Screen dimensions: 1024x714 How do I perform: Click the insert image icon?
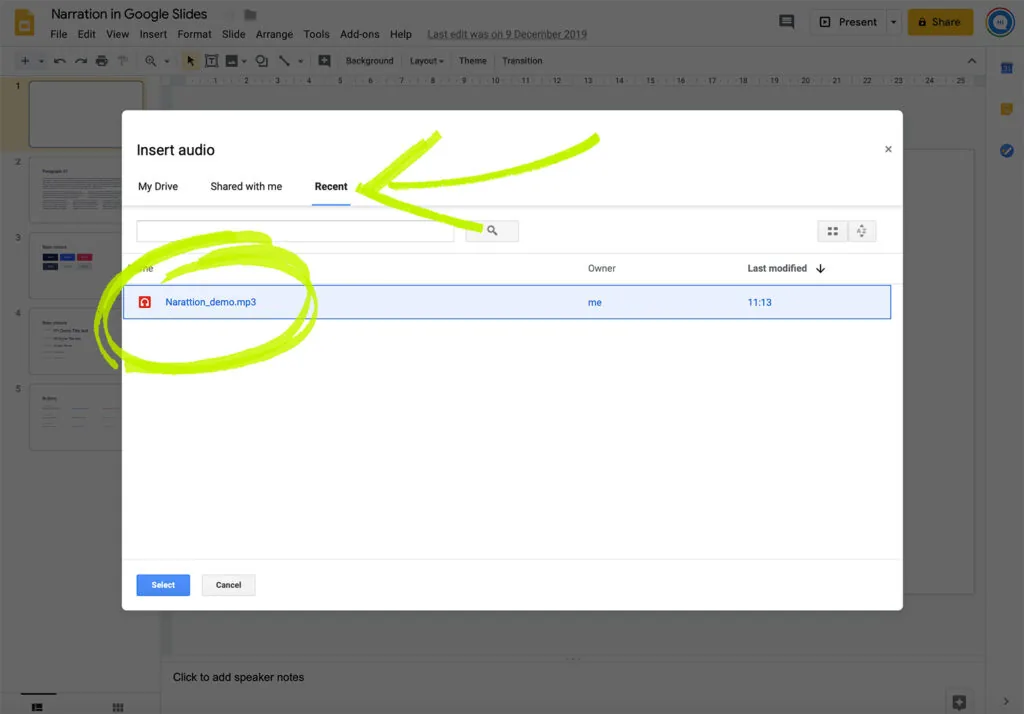click(x=231, y=61)
